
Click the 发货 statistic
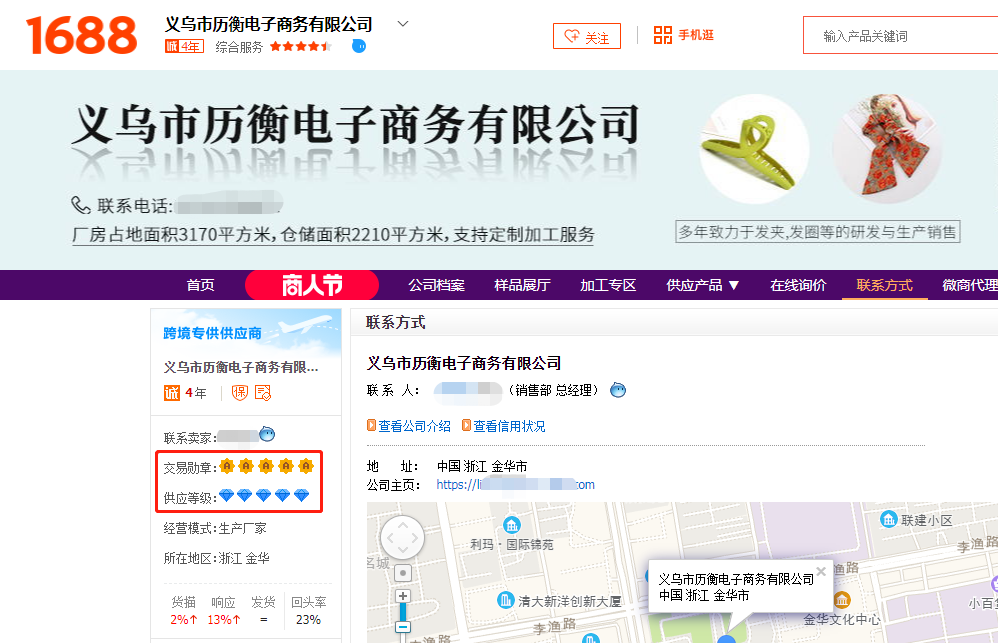coord(264,611)
